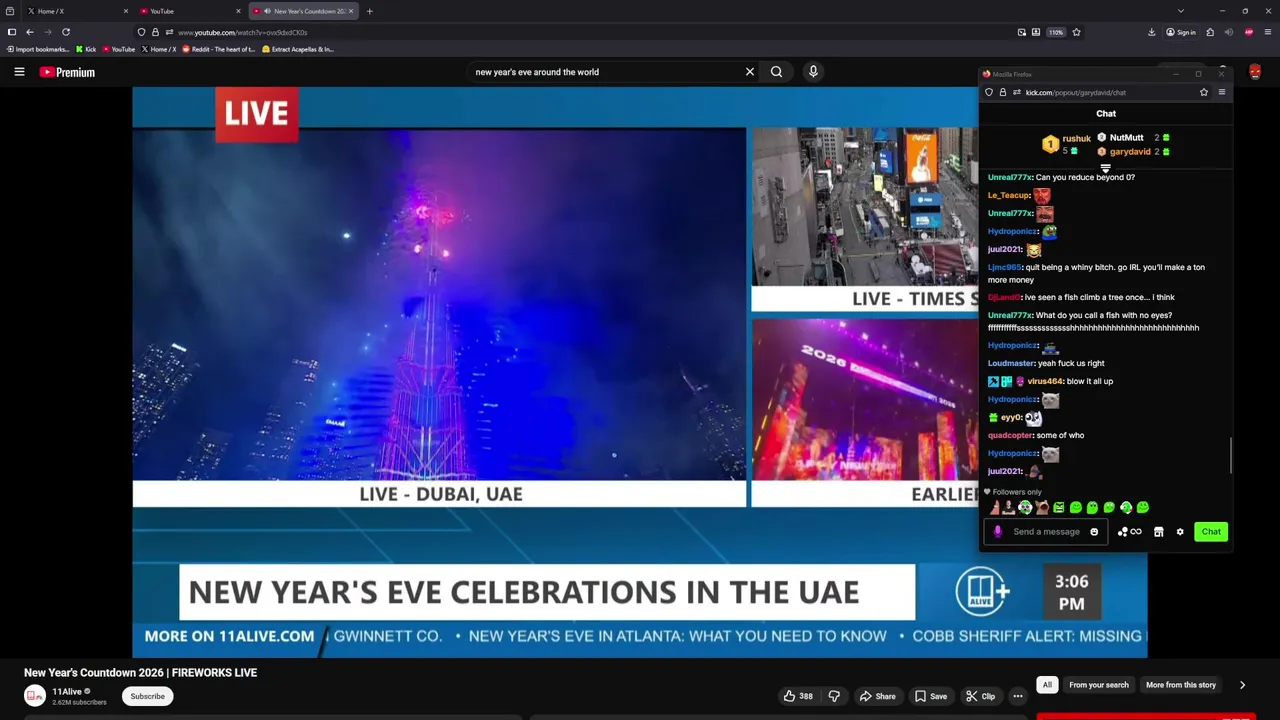Open the Adblock Plus extension

pos(1249,32)
